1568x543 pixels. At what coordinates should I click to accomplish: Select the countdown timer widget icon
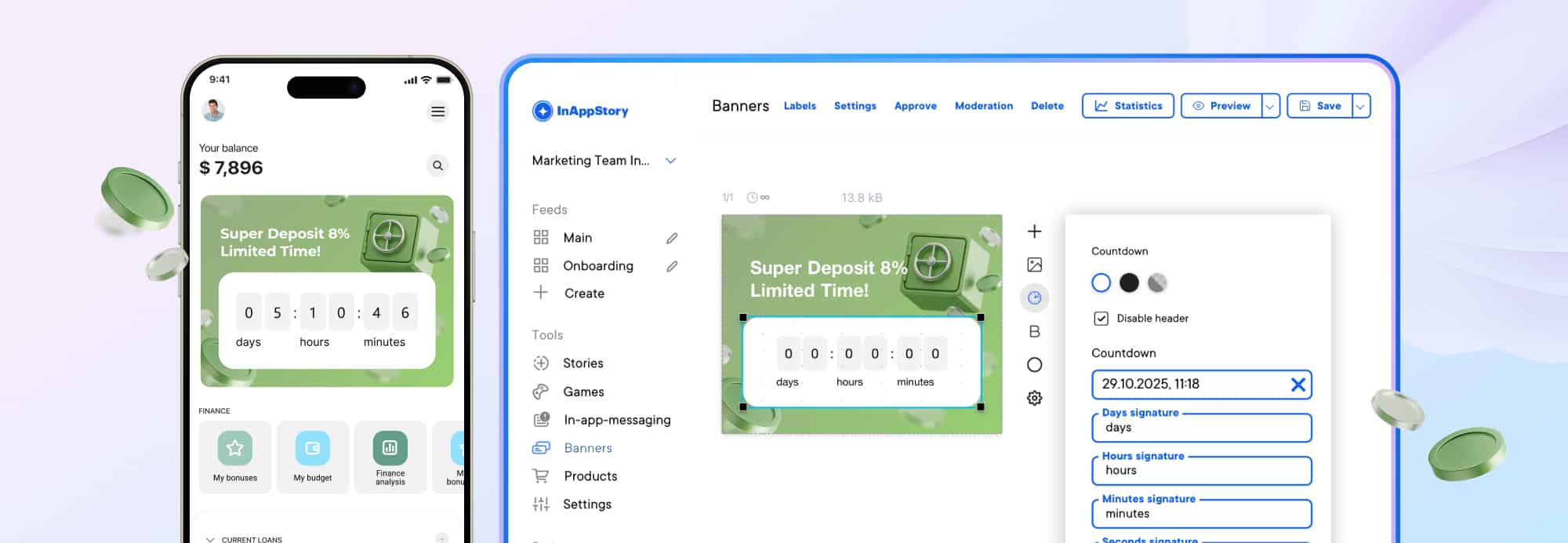(x=1034, y=298)
